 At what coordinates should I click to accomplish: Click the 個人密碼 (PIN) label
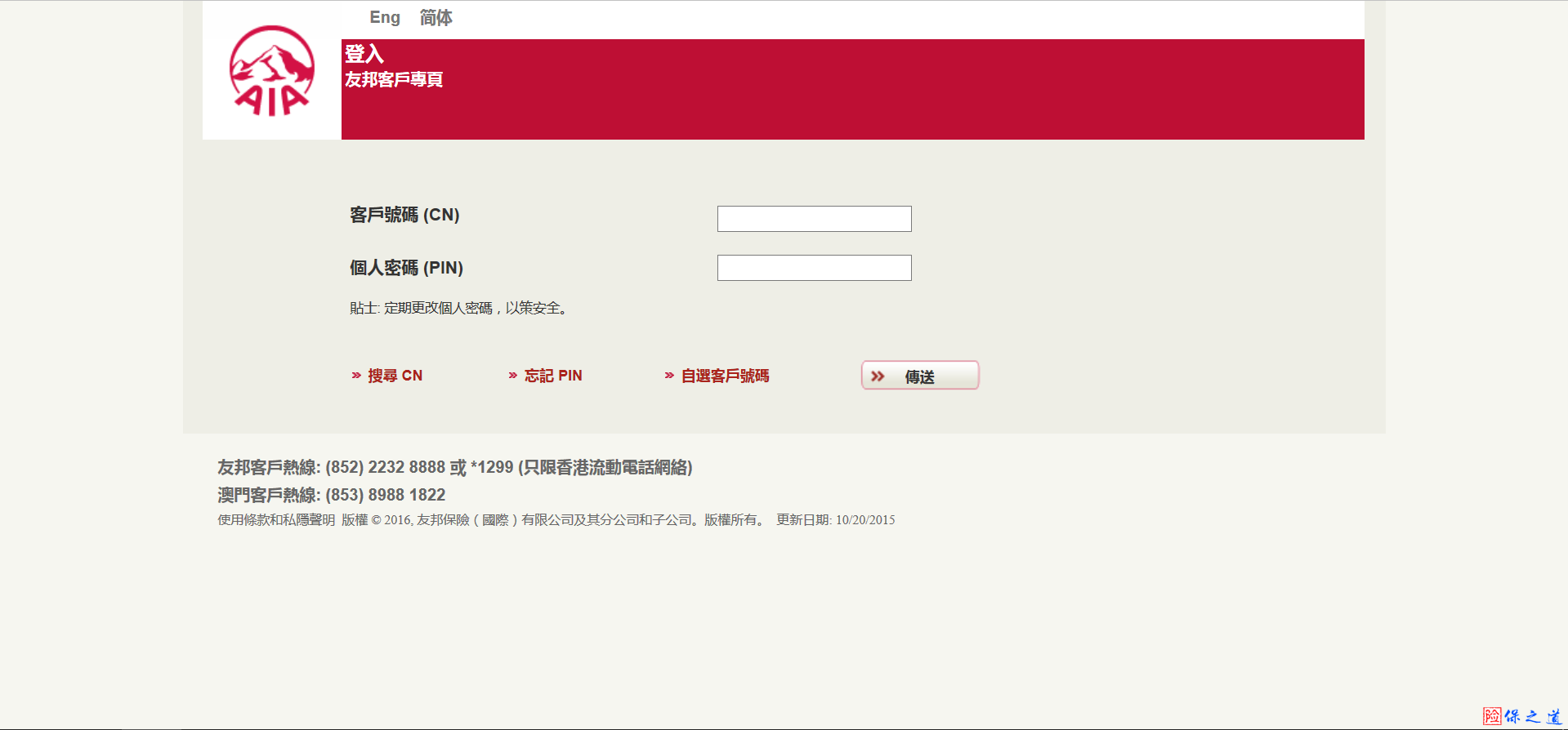pyautogui.click(x=406, y=268)
